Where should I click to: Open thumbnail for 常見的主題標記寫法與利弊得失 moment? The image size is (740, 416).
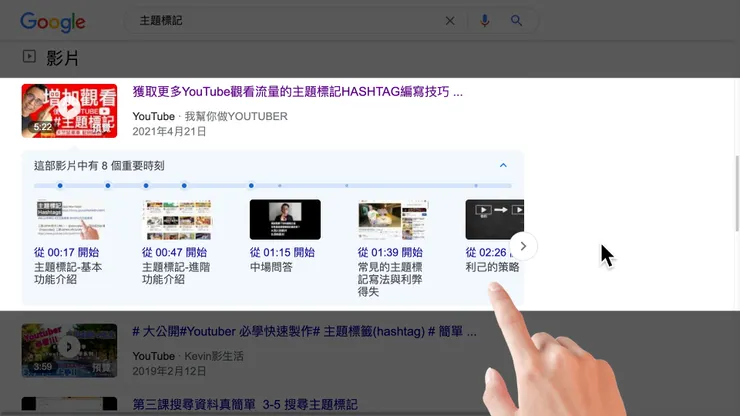[x=393, y=219]
